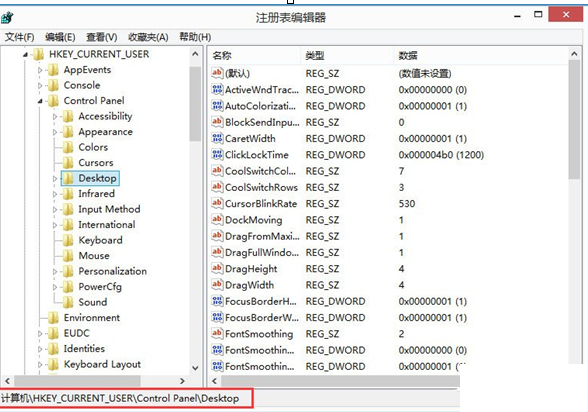Expand the Console key
Screen dimensions: 588x412
40,85
